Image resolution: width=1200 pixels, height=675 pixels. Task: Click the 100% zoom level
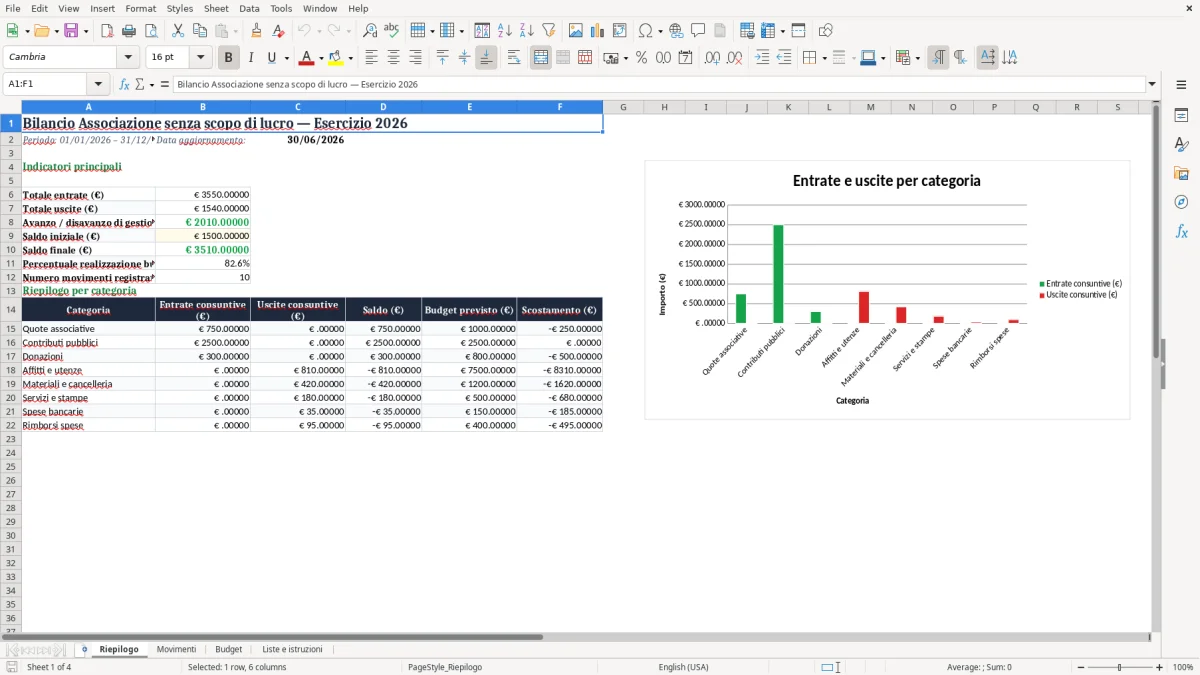point(1183,667)
